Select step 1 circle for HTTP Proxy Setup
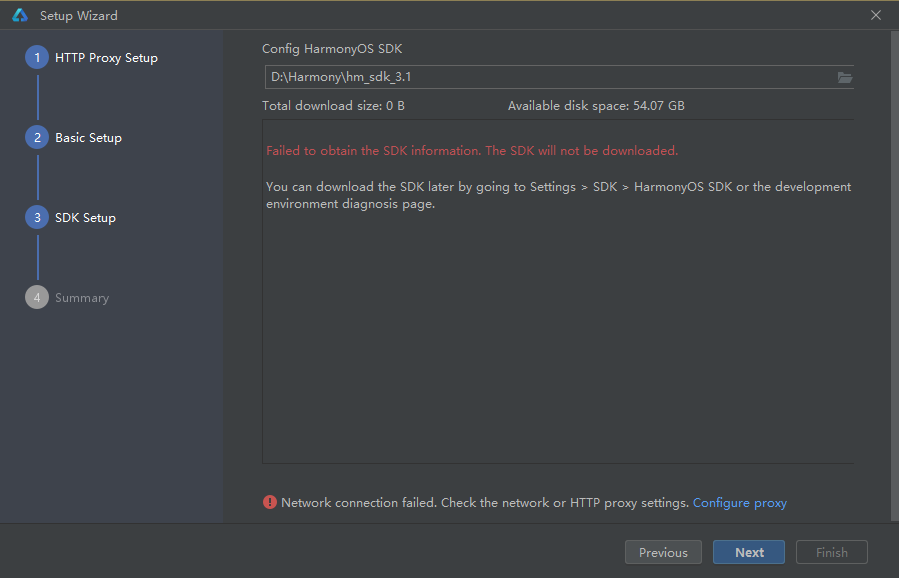899x578 pixels. (x=37, y=58)
